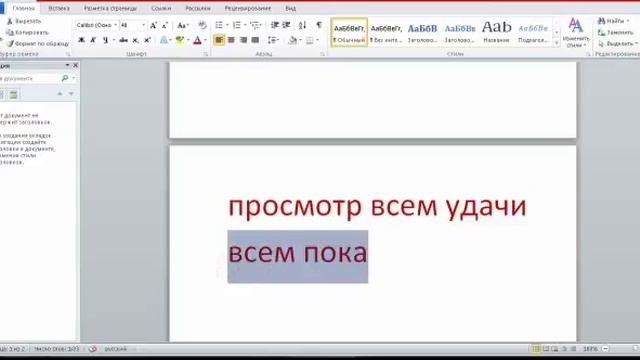640x360 pixels.
Task: Apply red font color
Action: pyautogui.click(x=198, y=40)
